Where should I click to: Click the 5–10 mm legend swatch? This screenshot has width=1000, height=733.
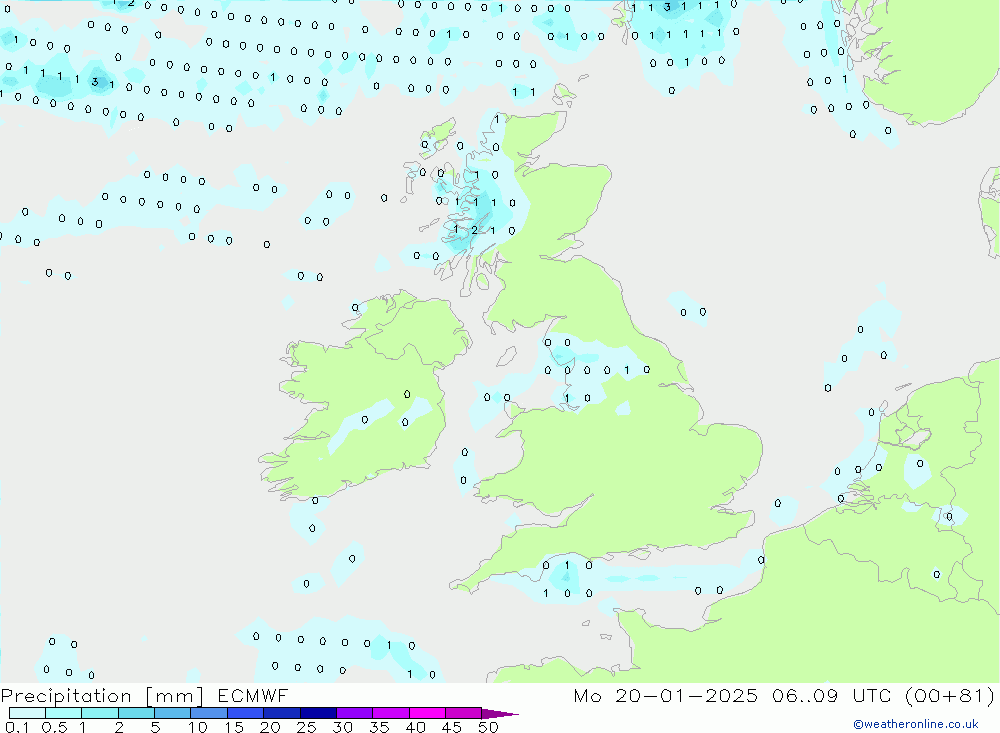point(172,713)
